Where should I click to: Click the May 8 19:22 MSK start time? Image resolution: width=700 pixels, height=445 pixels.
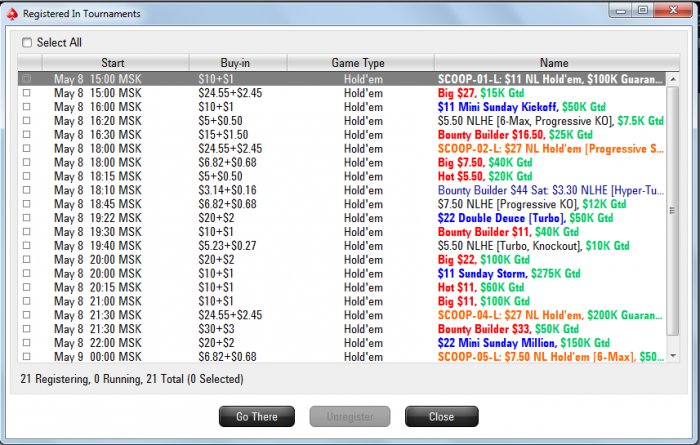[x=98, y=218]
